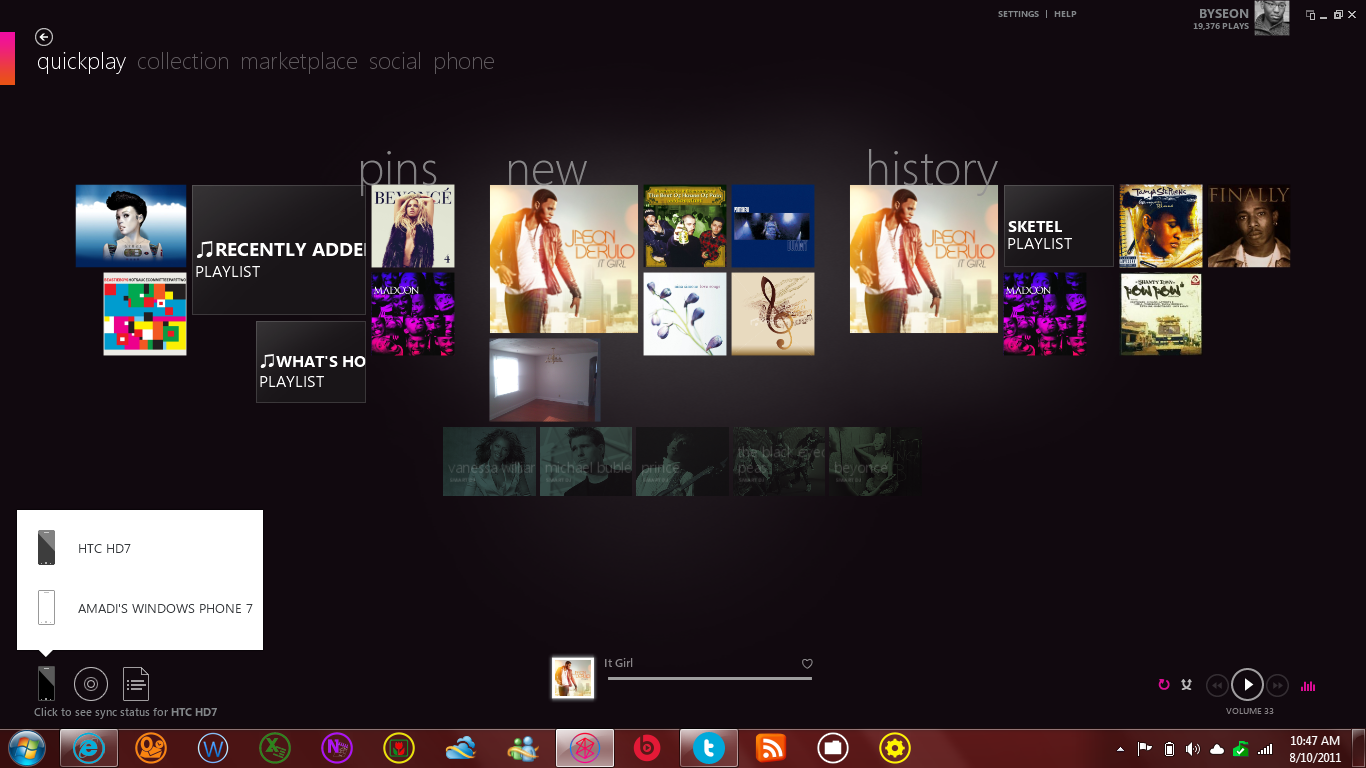Screen dimensions: 1366x768
Task: Click the back arrow button
Action: (x=44, y=37)
